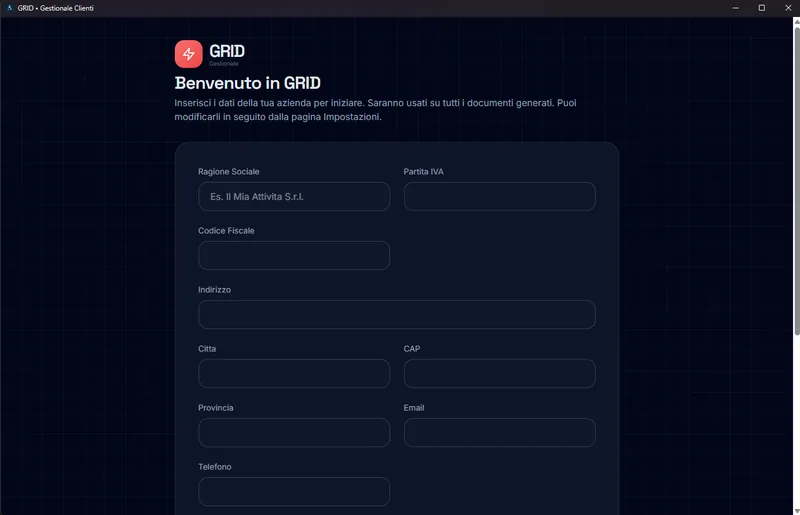Click the Email input field
Screen dimensions: 800x515
point(499,432)
